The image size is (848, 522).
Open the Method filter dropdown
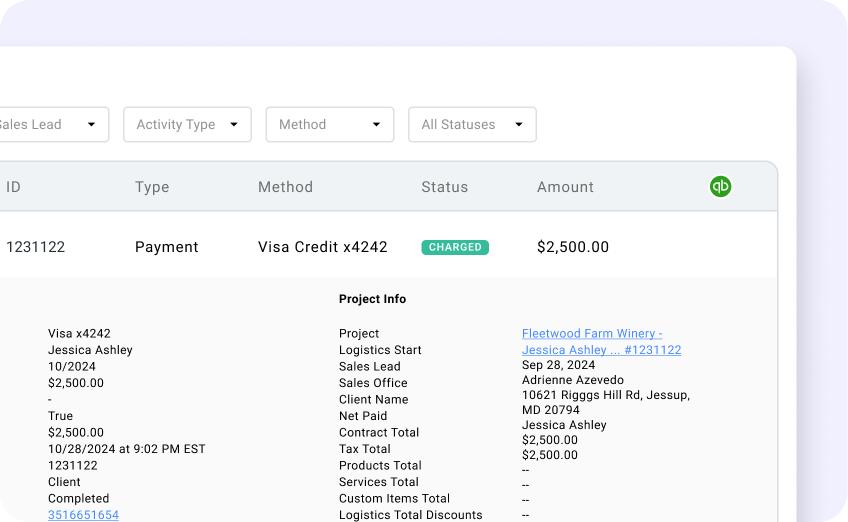329,125
